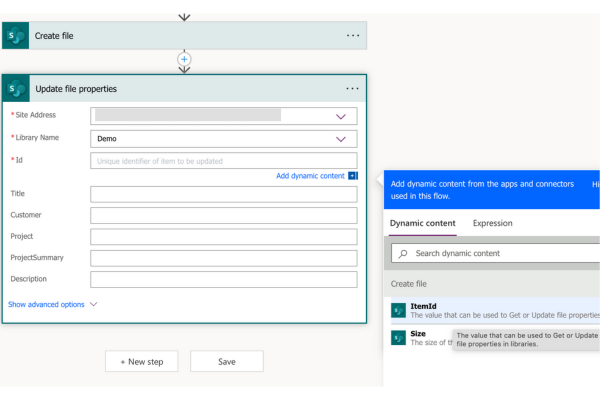Click the dynamic content lightning badge icon
The image size is (600, 400).
(353, 176)
